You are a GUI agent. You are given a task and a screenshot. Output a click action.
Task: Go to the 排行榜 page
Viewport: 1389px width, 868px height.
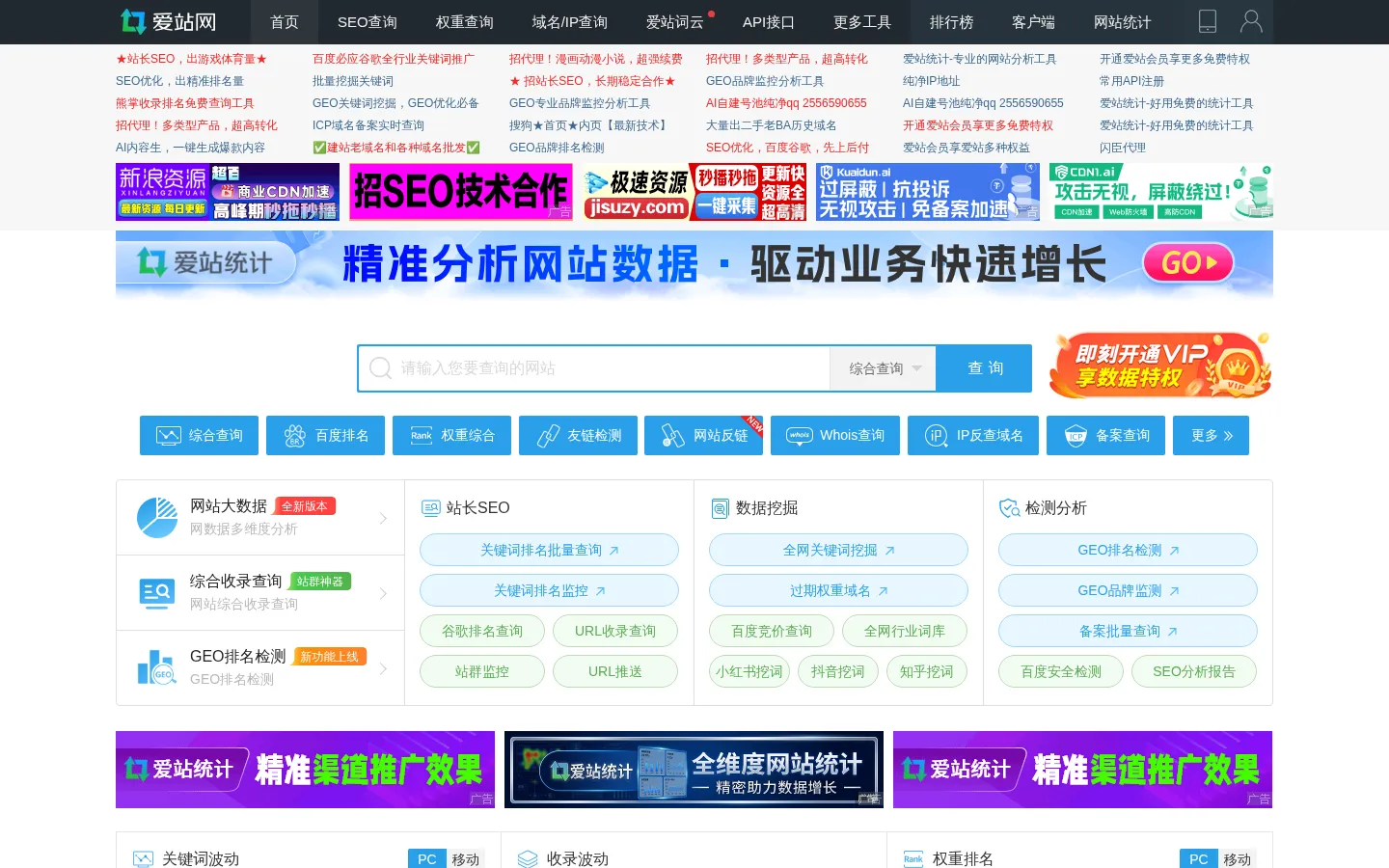(951, 21)
